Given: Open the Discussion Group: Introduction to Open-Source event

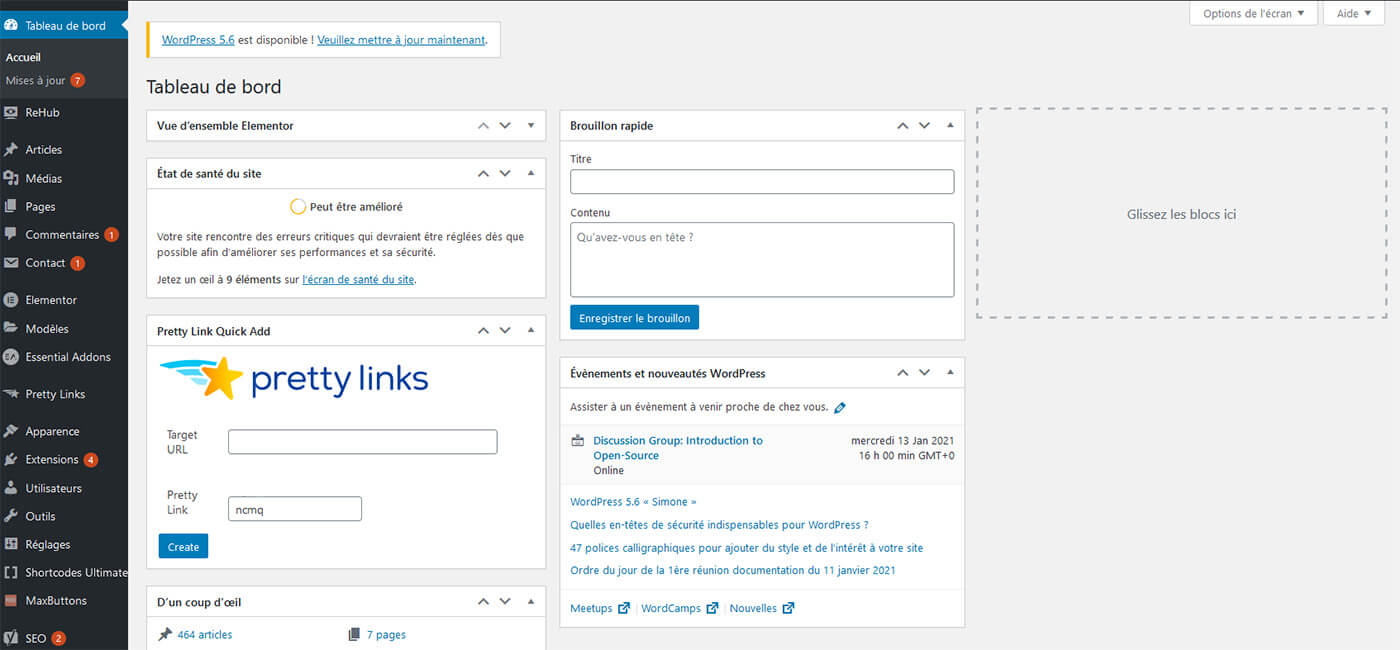Looking at the screenshot, I should [678, 448].
